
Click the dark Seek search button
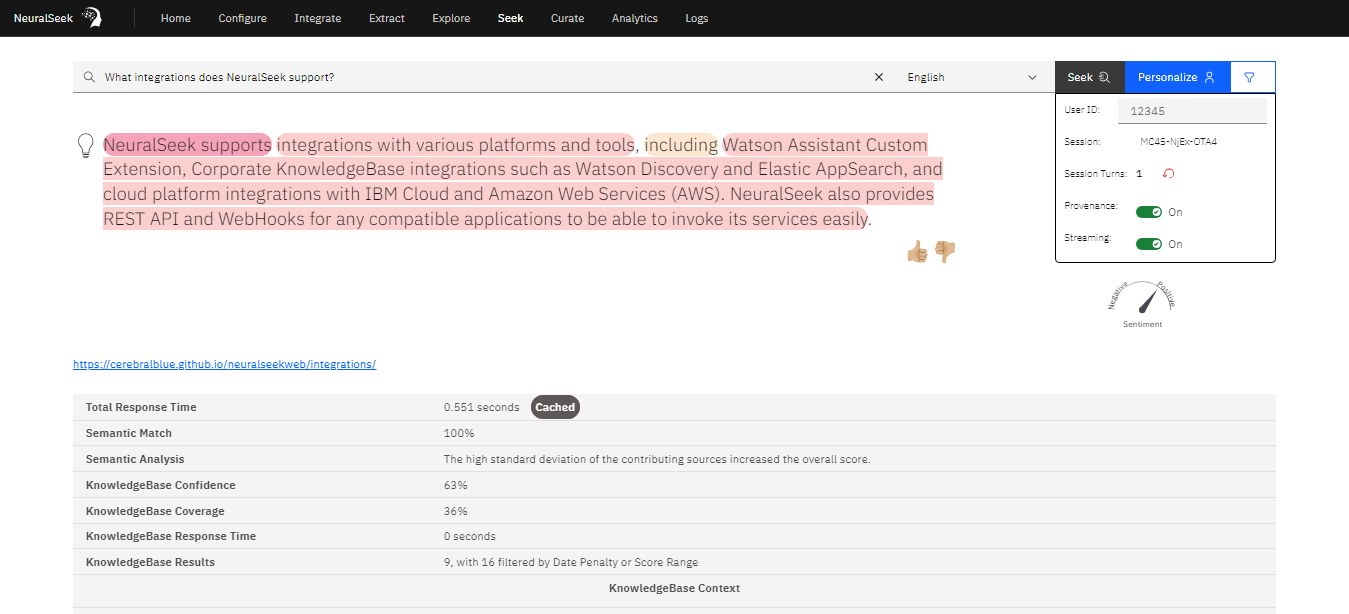coord(1090,77)
